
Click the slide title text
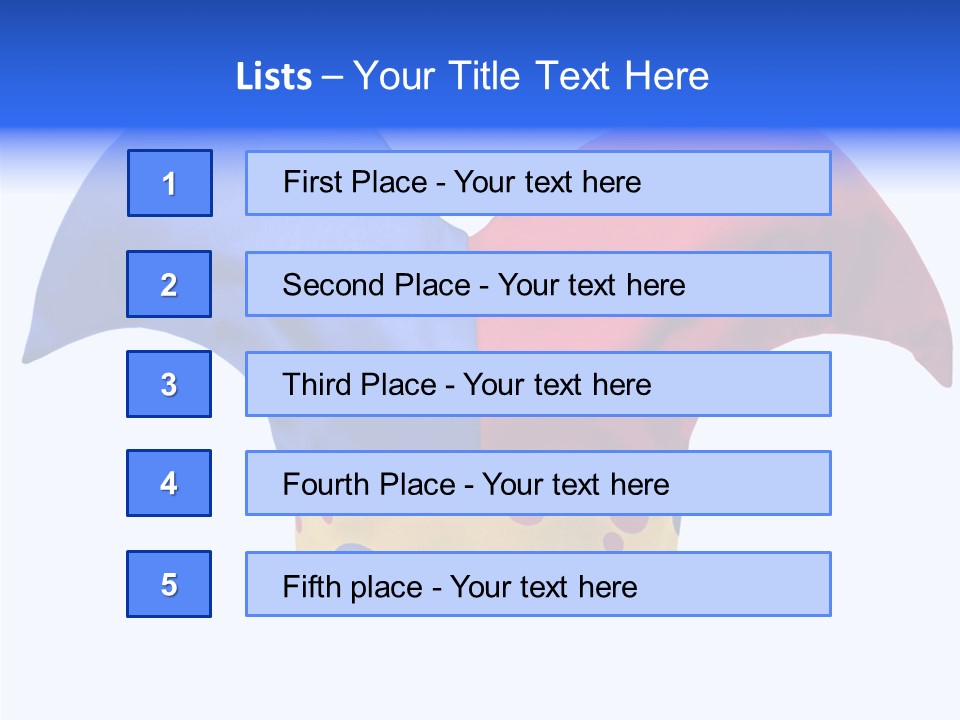[473, 76]
